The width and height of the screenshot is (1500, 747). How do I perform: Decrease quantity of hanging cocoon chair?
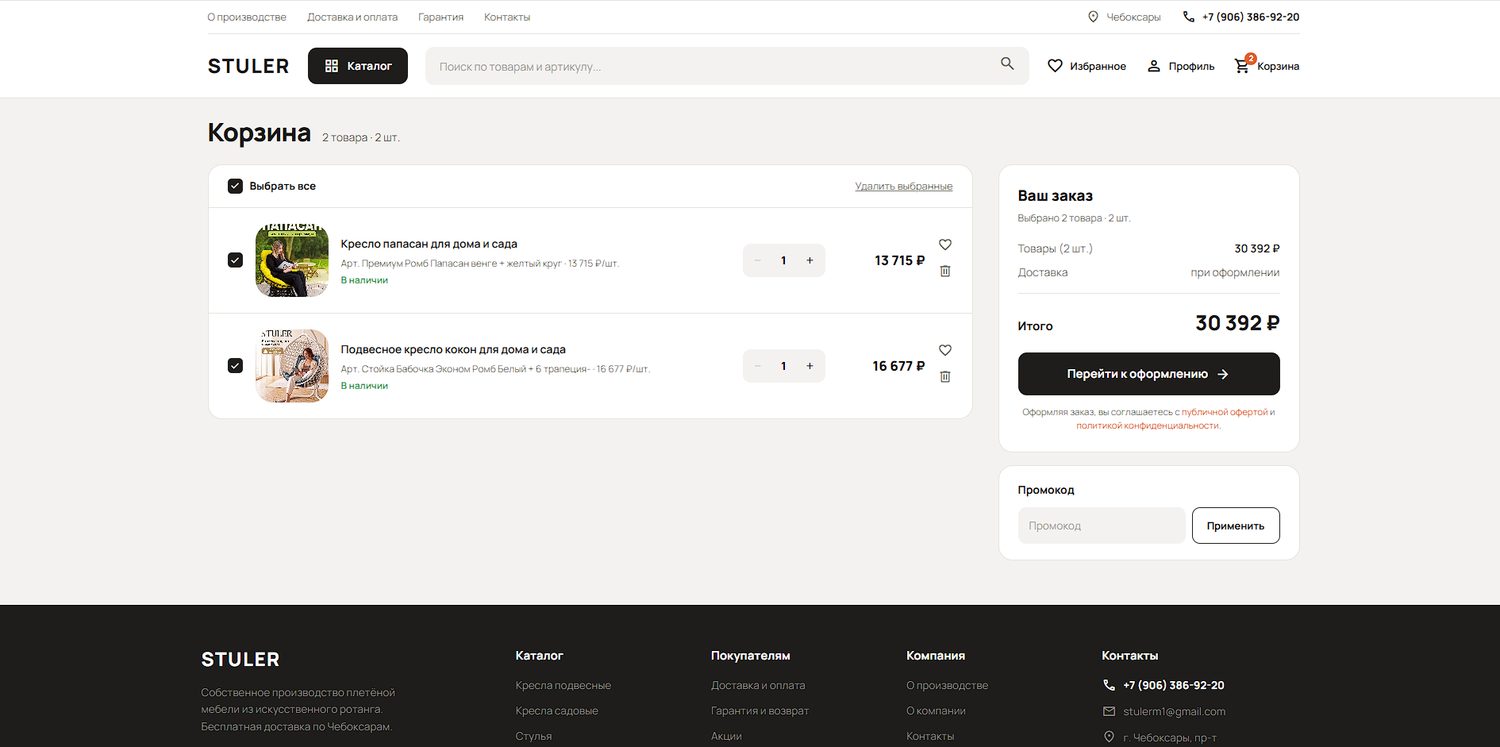(x=758, y=367)
